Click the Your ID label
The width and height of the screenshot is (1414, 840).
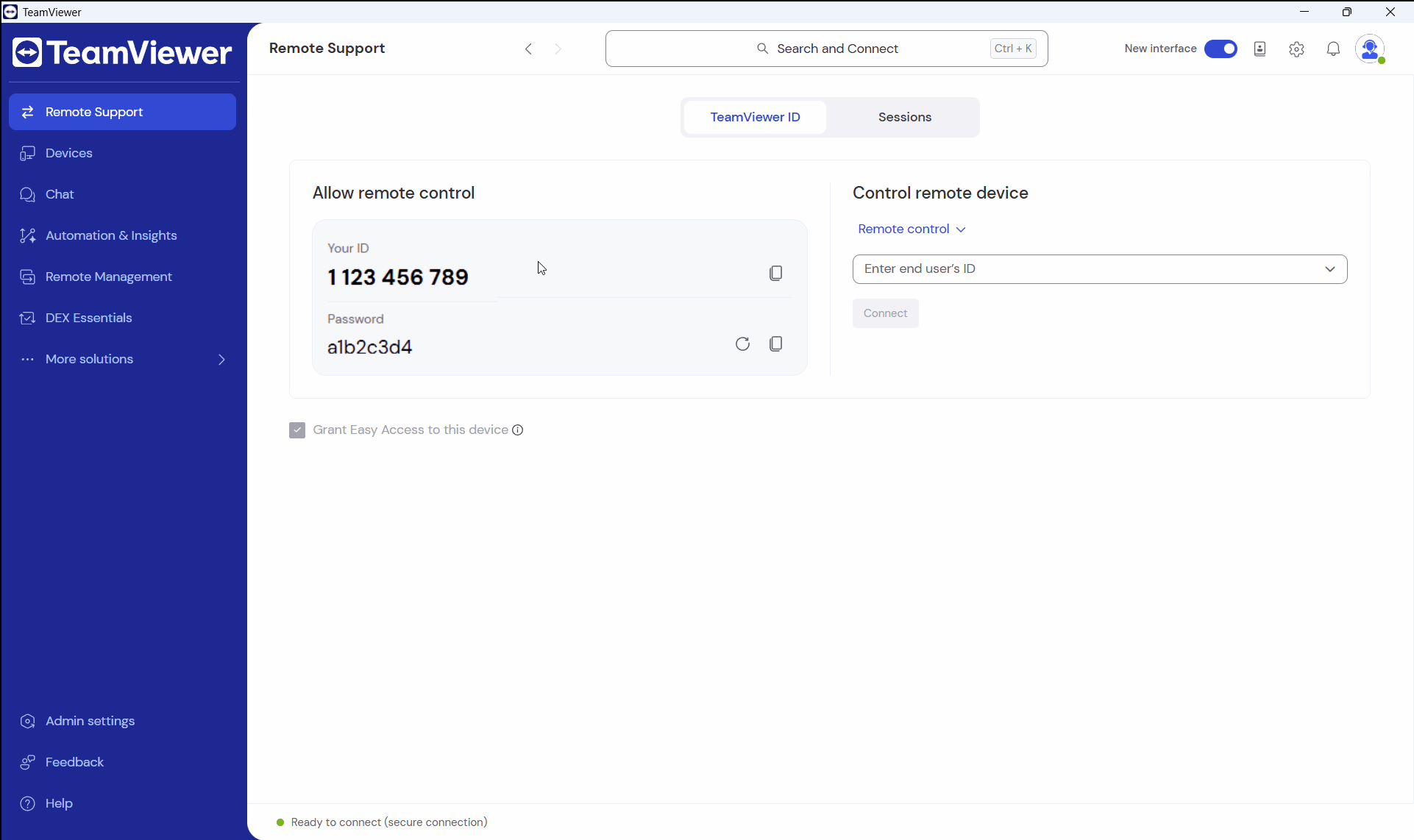[348, 249]
